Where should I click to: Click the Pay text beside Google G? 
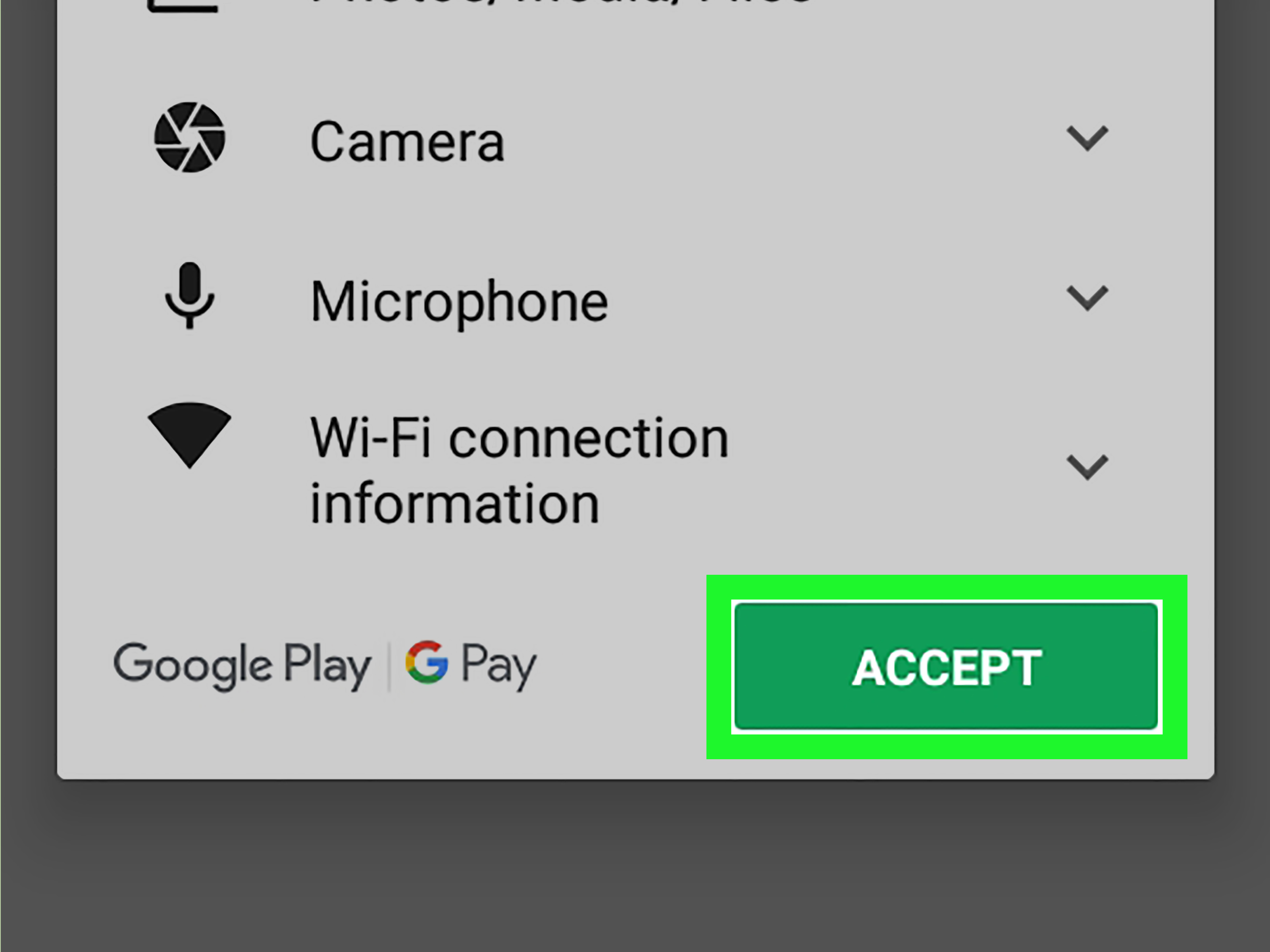[x=499, y=665]
